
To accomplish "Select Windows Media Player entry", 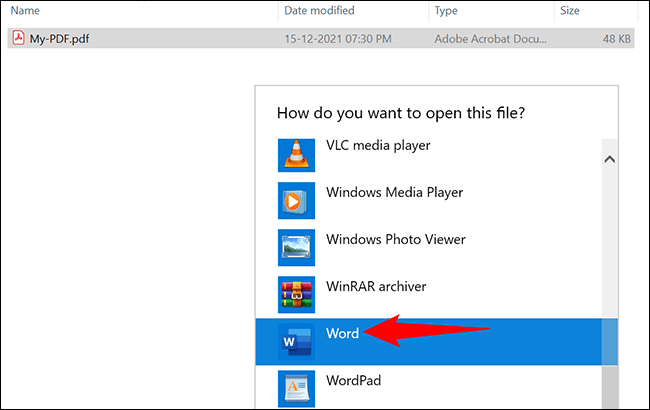I will coord(429,201).
